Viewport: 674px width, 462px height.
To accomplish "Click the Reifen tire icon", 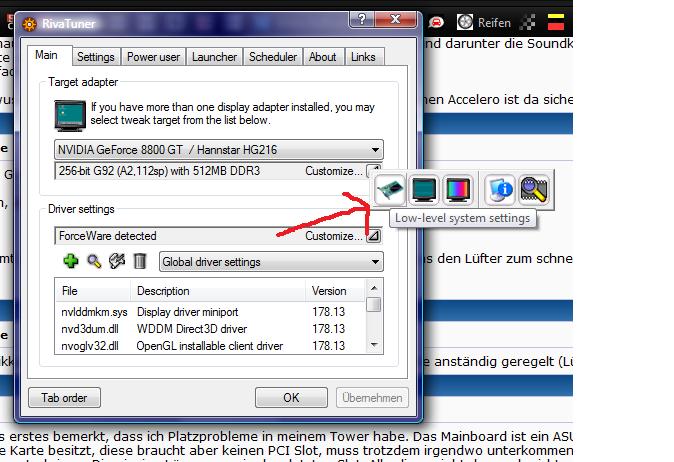I will [465, 22].
